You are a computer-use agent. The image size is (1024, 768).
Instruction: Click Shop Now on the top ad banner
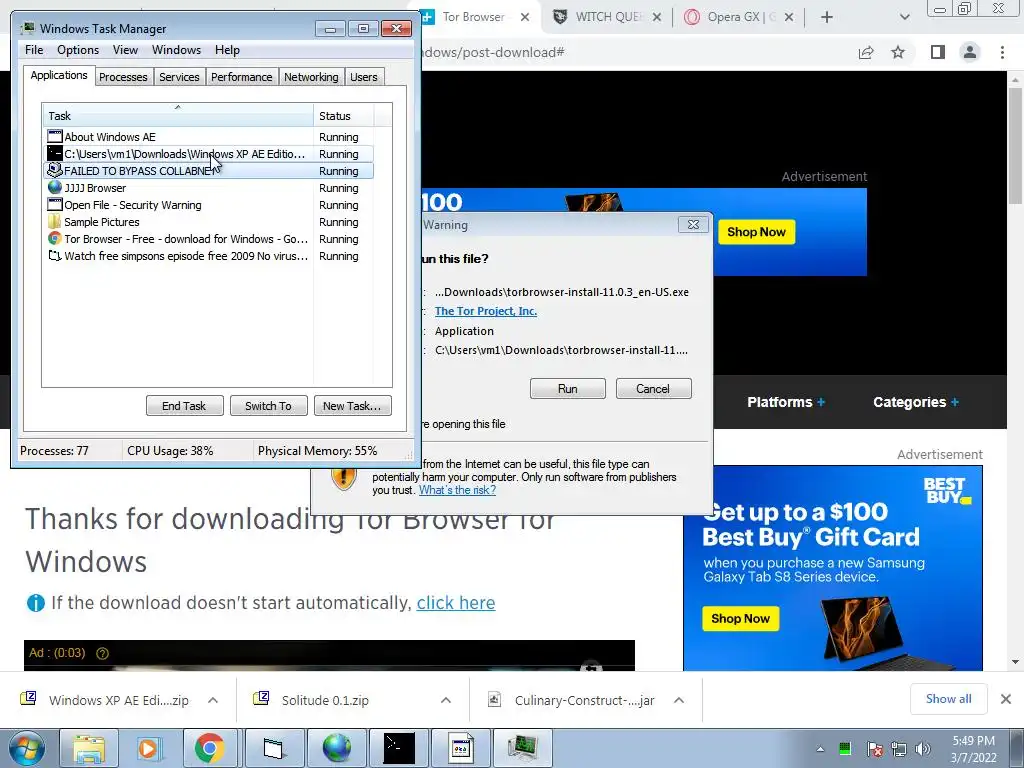pos(756,232)
